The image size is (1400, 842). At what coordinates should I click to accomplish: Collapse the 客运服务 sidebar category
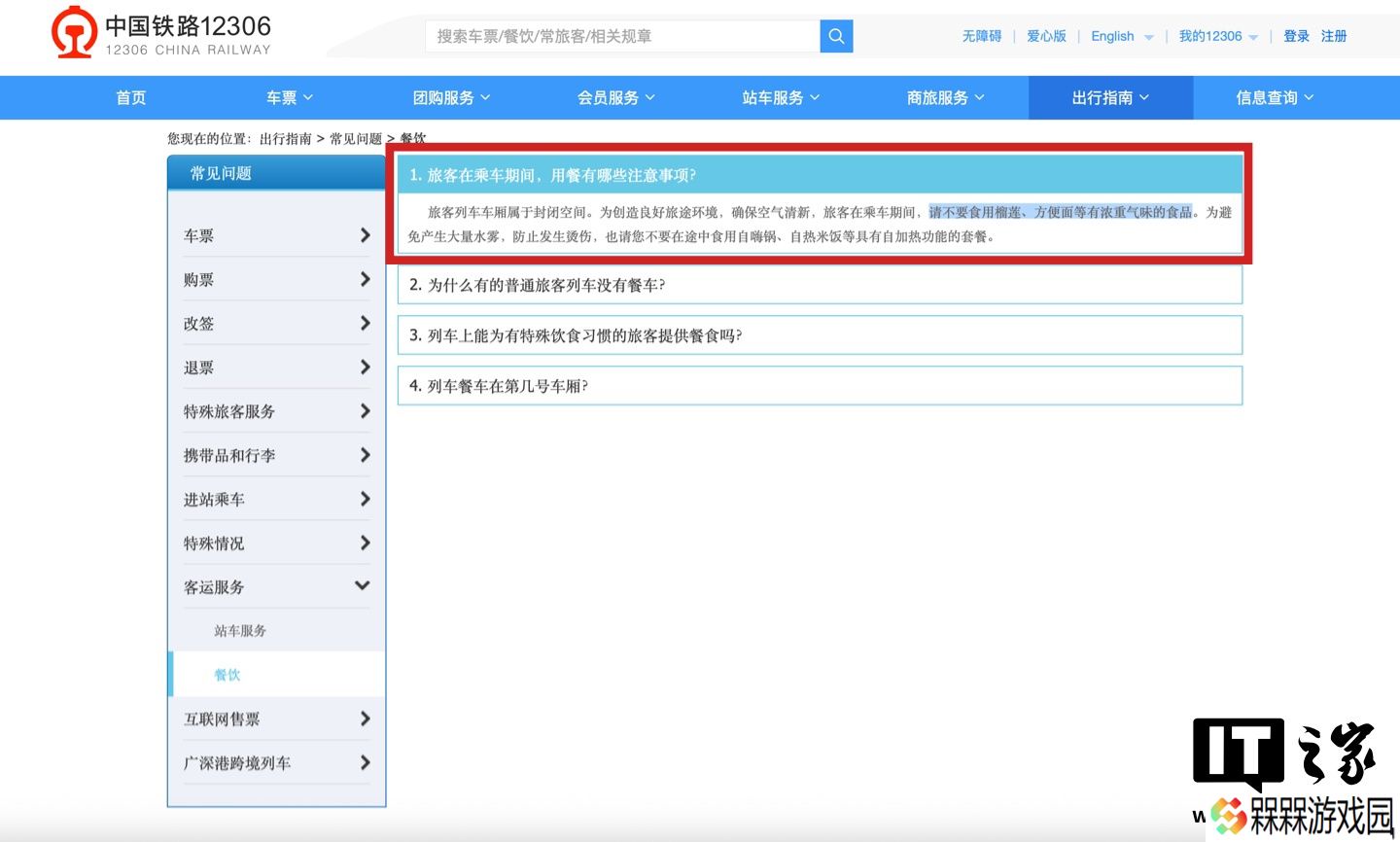pyautogui.click(x=277, y=586)
